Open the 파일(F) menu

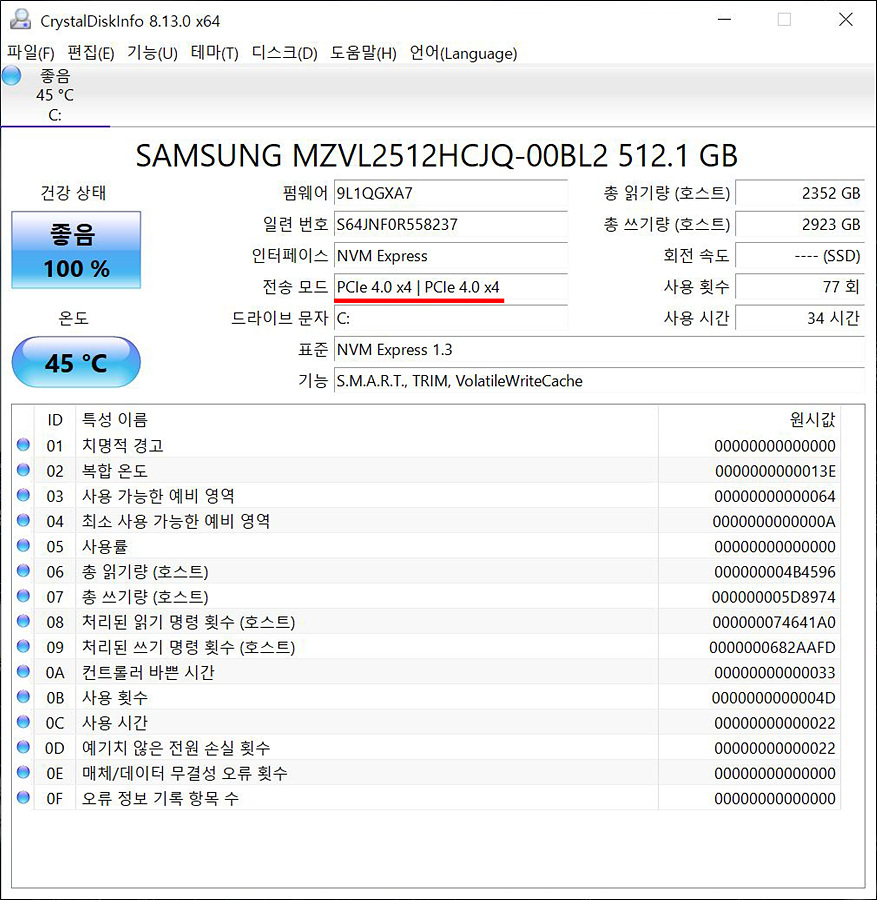[30, 53]
